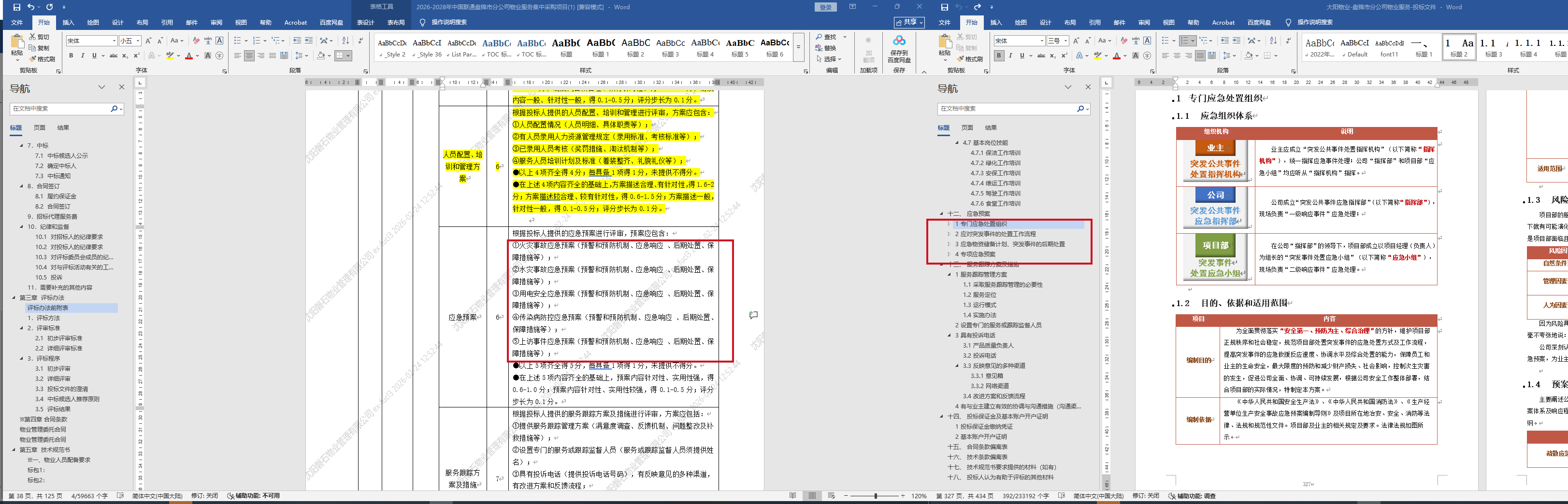Apply the red font color in the left window
Image resolution: width=1568 pixels, height=504 pixels.
point(189,56)
